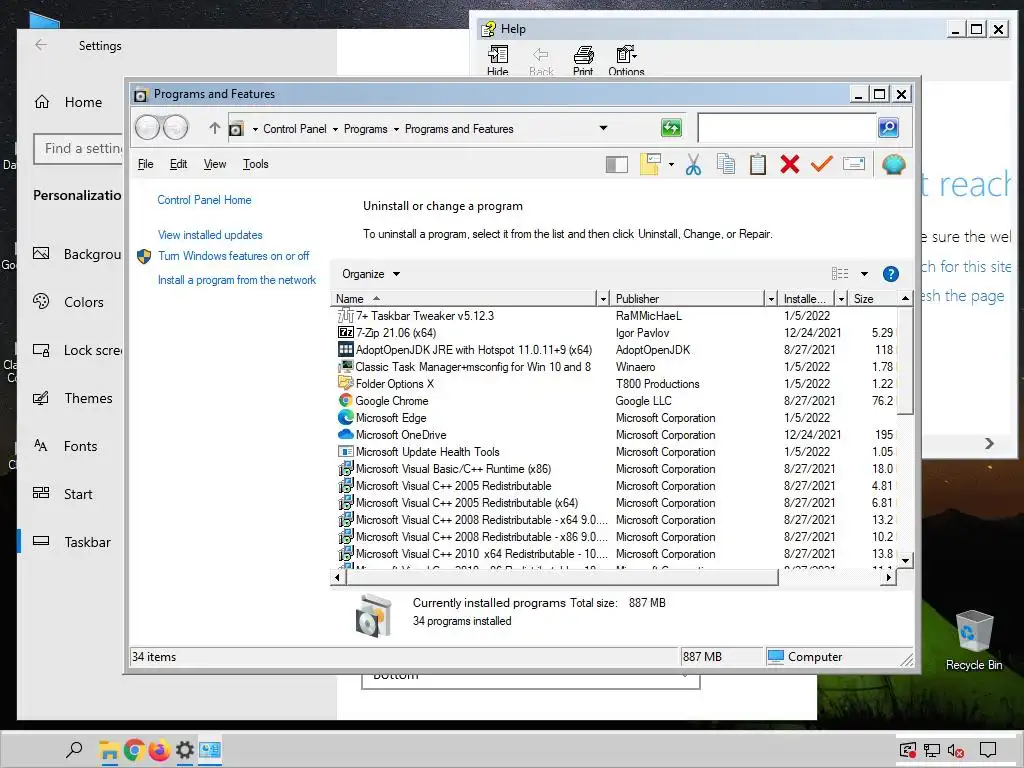Click the green refresh icon in address bar
Screen dimensions: 1024x768
(x=671, y=127)
